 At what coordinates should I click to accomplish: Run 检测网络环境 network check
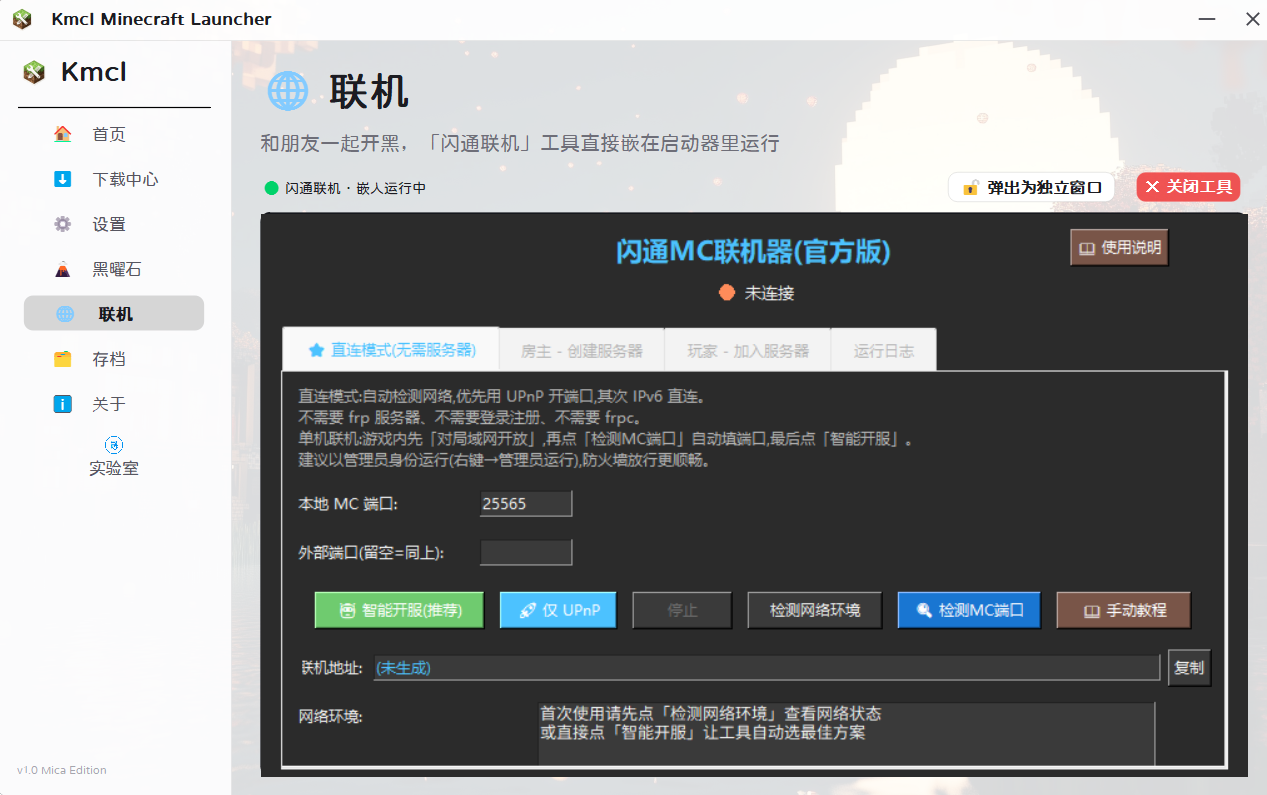pyautogui.click(x=815, y=610)
